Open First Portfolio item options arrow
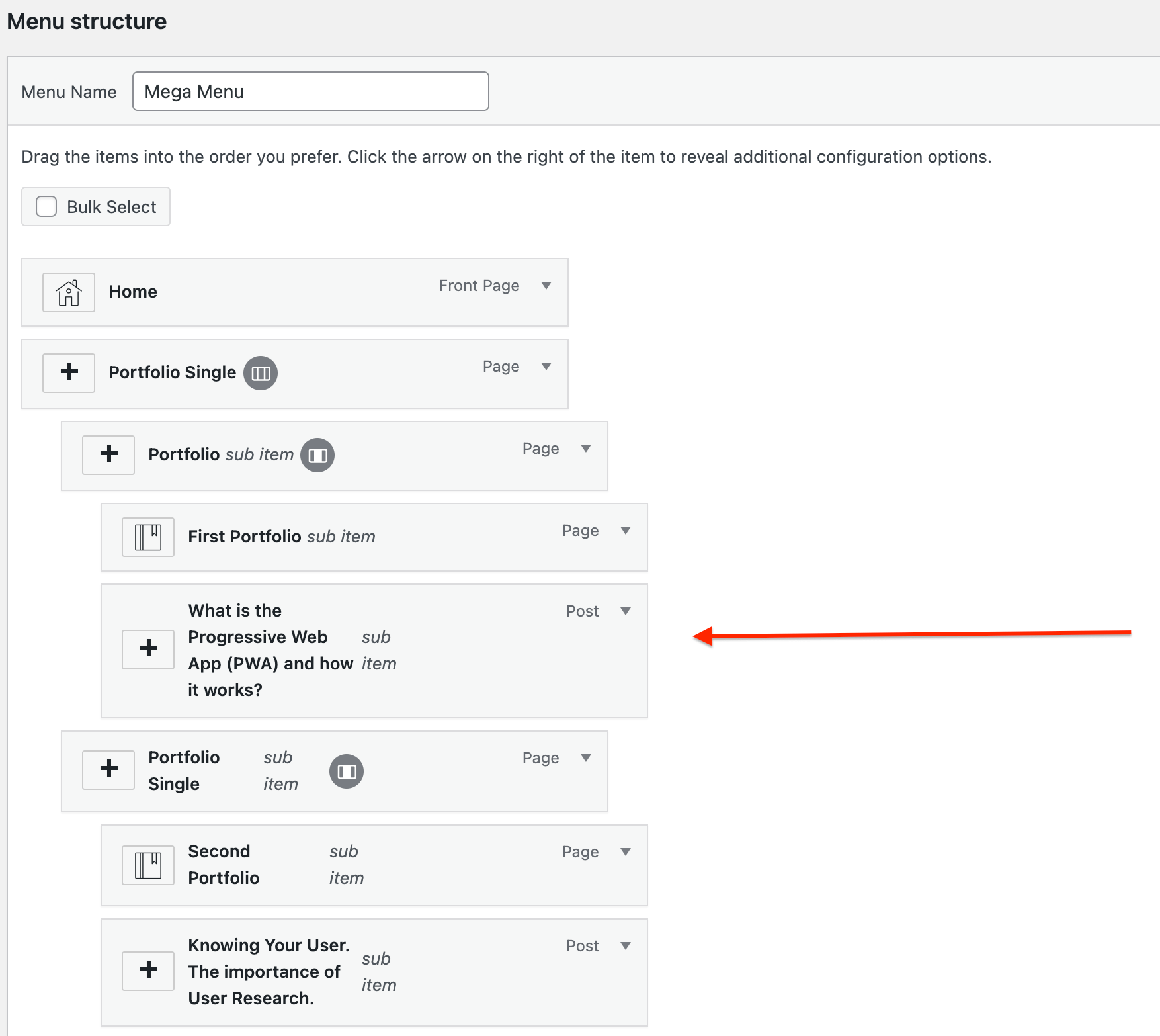The width and height of the screenshot is (1160, 1036). pos(626,531)
